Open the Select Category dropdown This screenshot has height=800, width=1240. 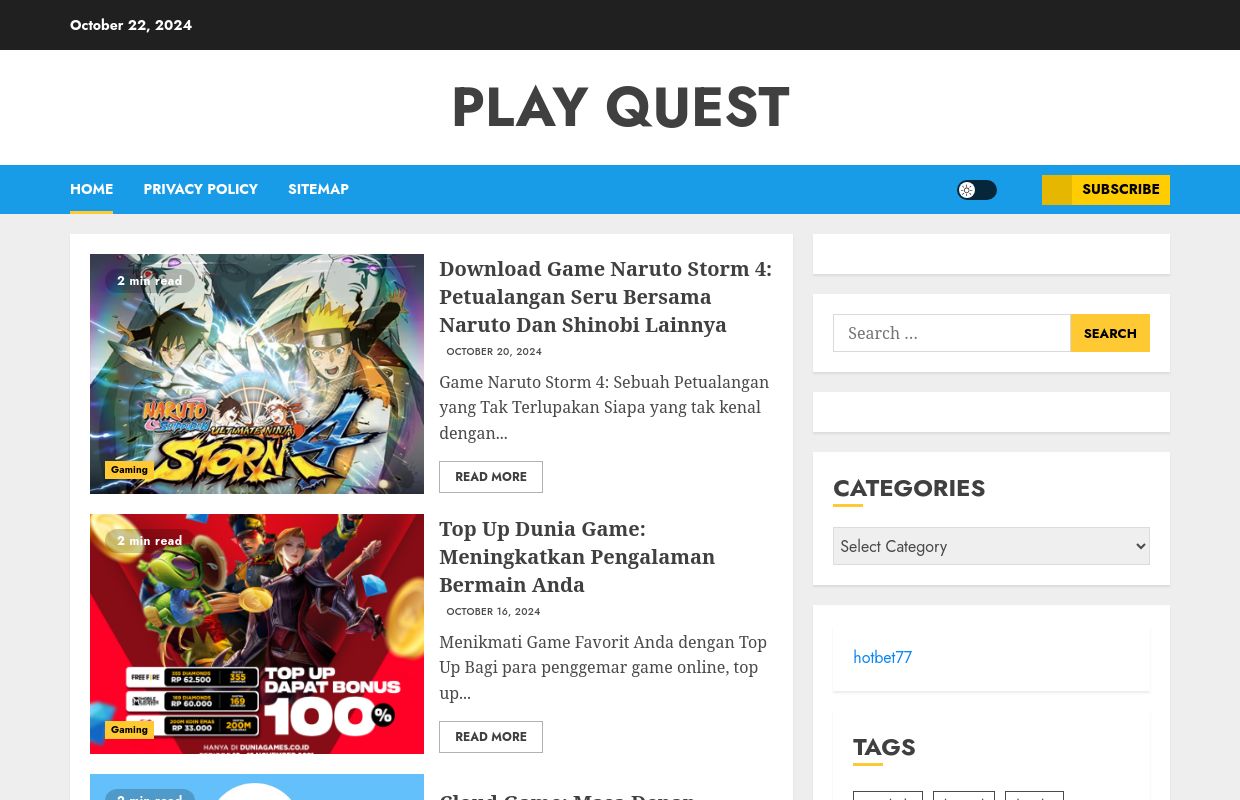(x=991, y=546)
